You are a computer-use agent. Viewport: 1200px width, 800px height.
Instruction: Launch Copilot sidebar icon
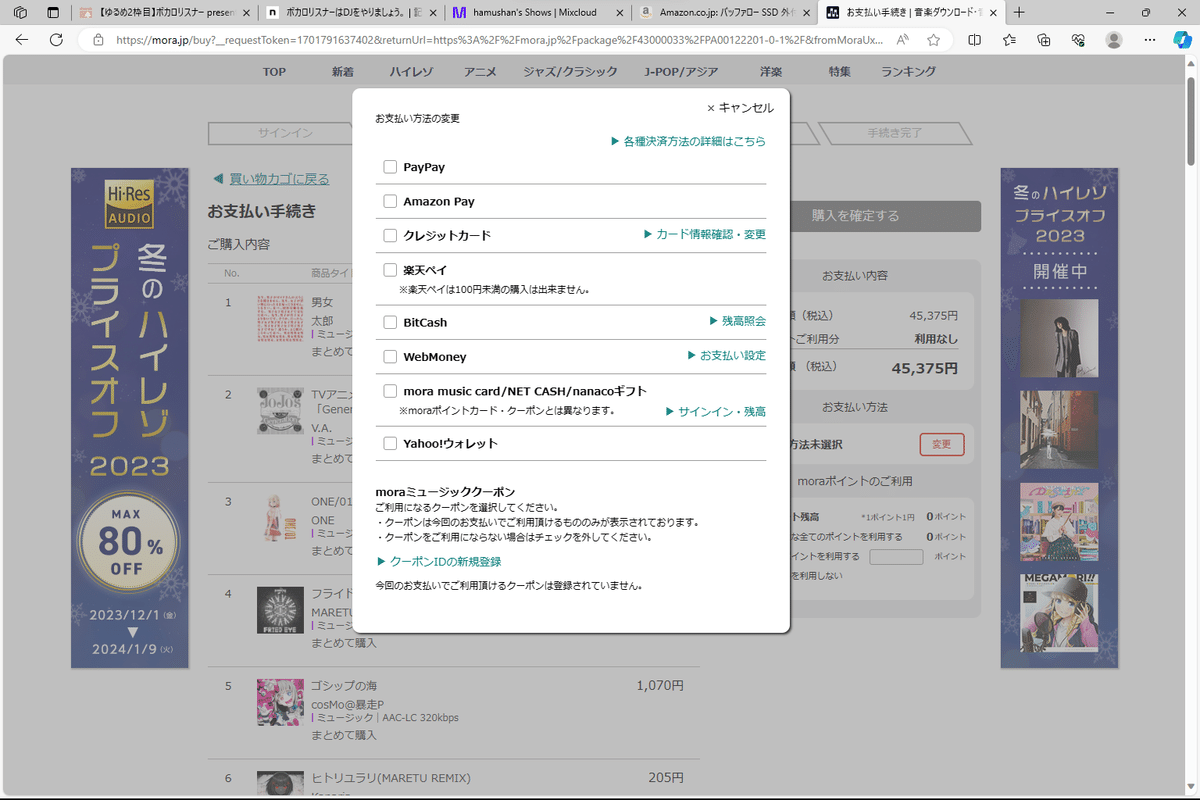(x=1182, y=40)
